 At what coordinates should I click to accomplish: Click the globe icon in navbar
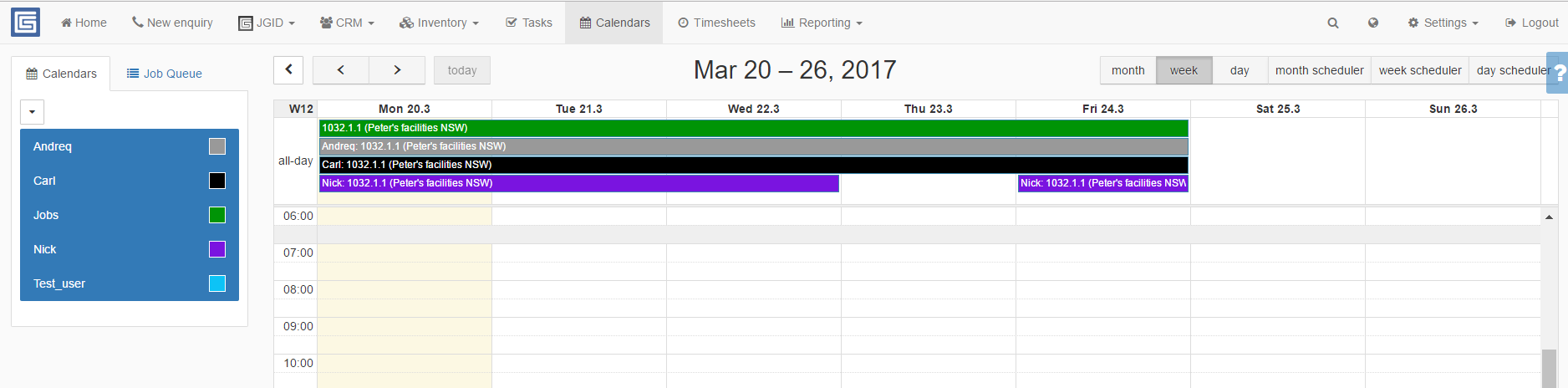1373,23
